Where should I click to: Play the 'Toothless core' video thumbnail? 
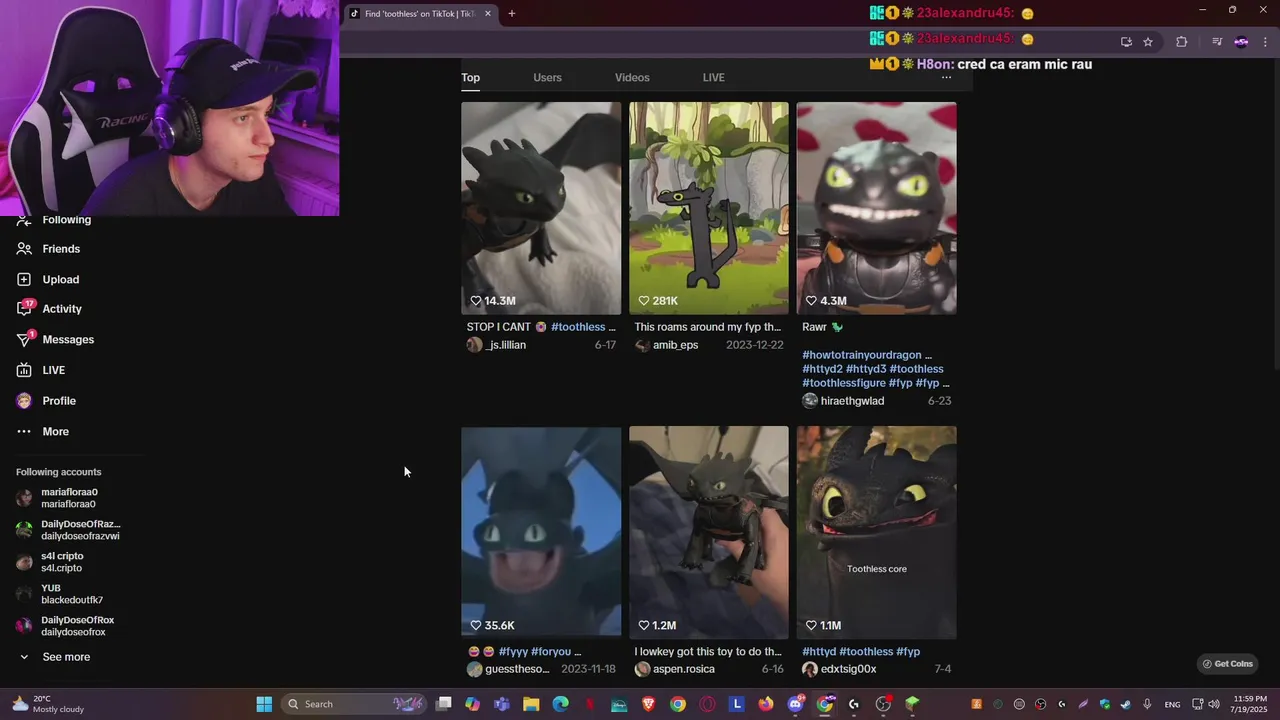pos(877,533)
